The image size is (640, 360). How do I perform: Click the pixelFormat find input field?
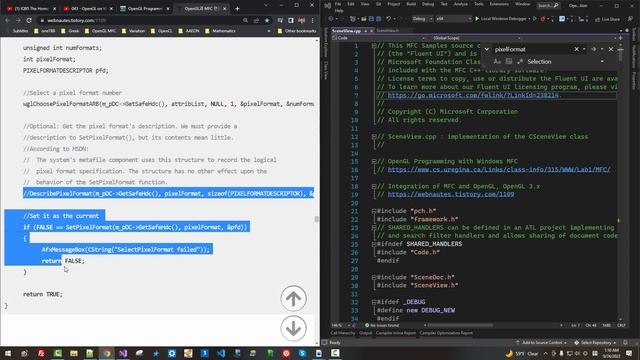pos(533,49)
